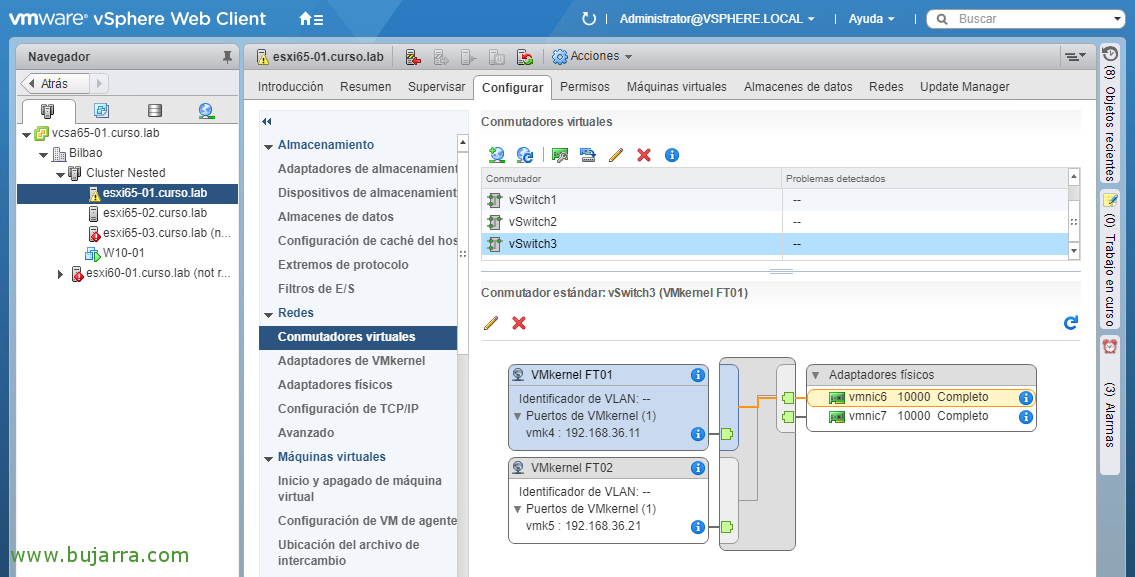Show info for vmk5 adapter
The image size is (1135, 577).
pos(698,526)
